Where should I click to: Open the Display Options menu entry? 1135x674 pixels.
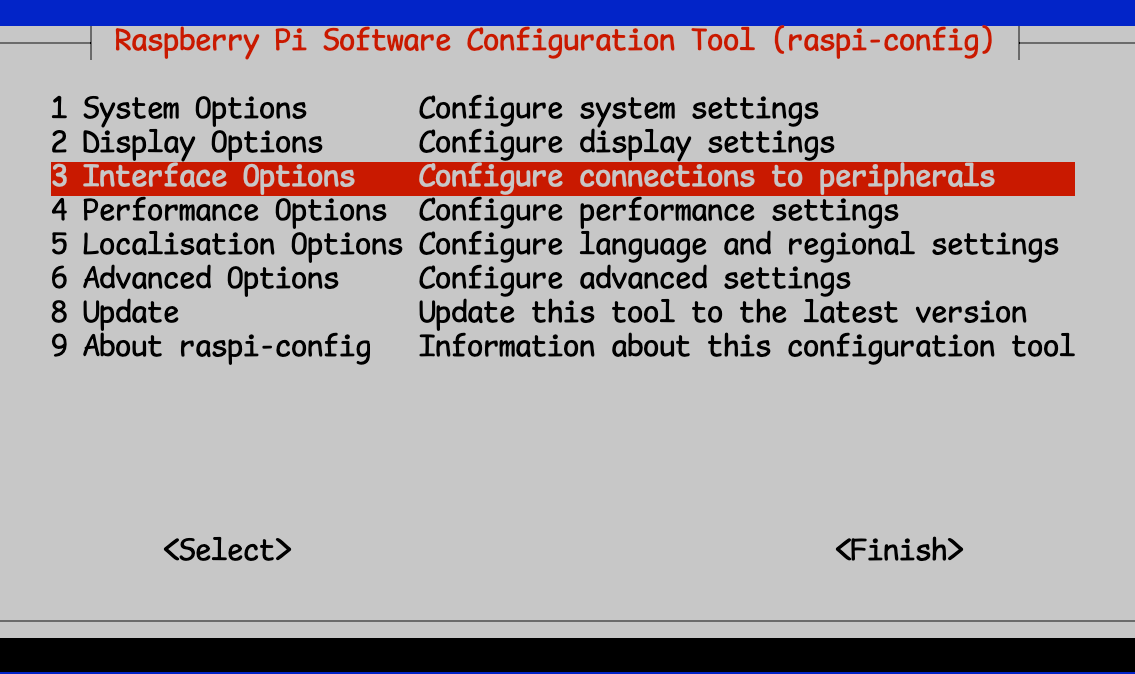pos(187,142)
